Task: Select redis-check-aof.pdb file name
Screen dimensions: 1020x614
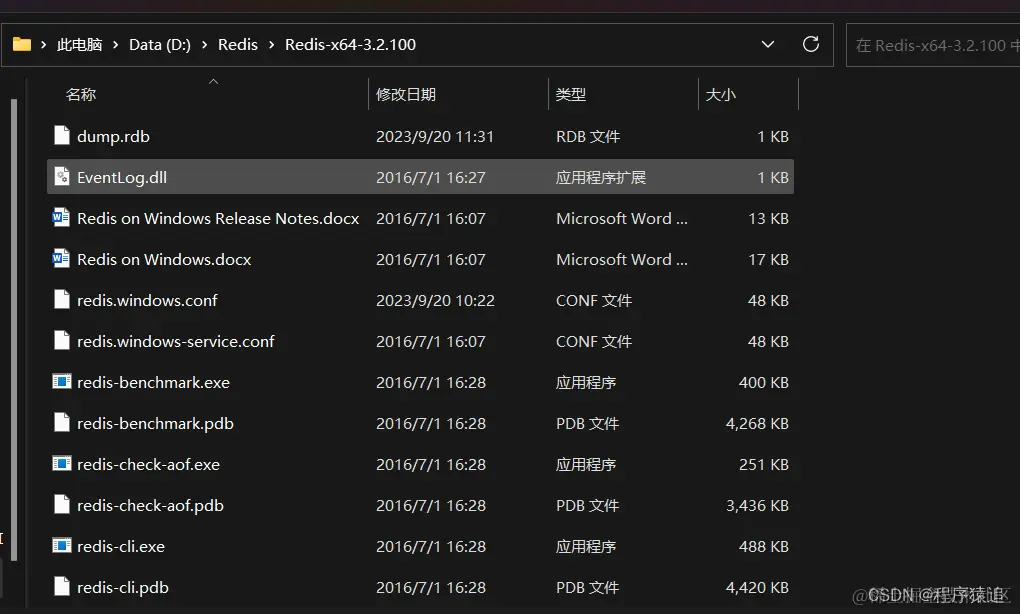Action: 150,505
